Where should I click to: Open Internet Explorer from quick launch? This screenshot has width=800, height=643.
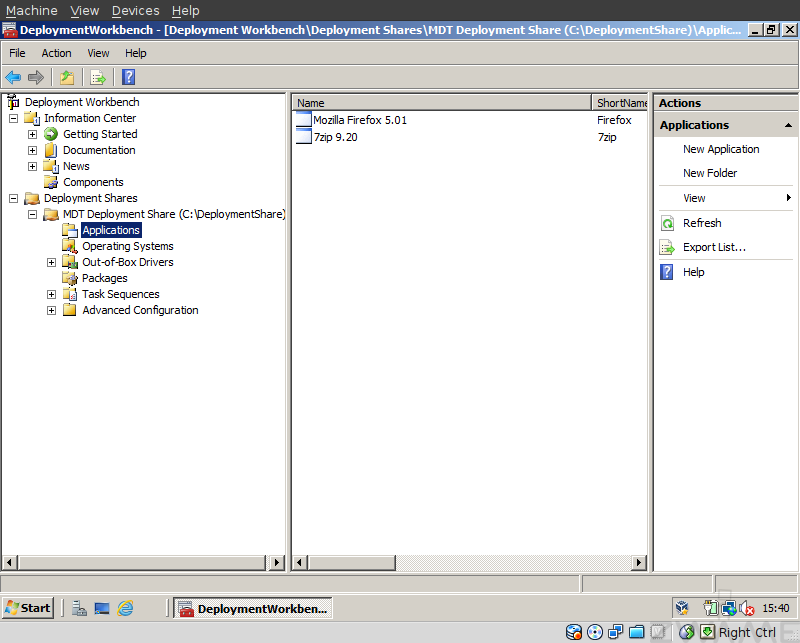[x=126, y=608]
